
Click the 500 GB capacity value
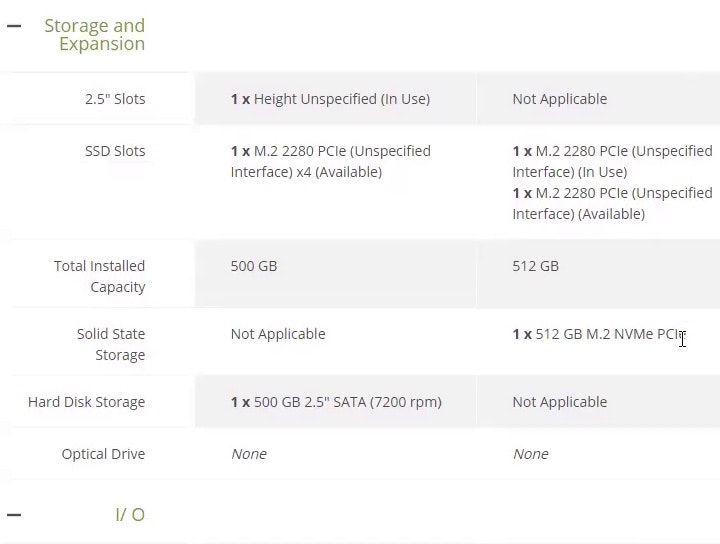254,266
